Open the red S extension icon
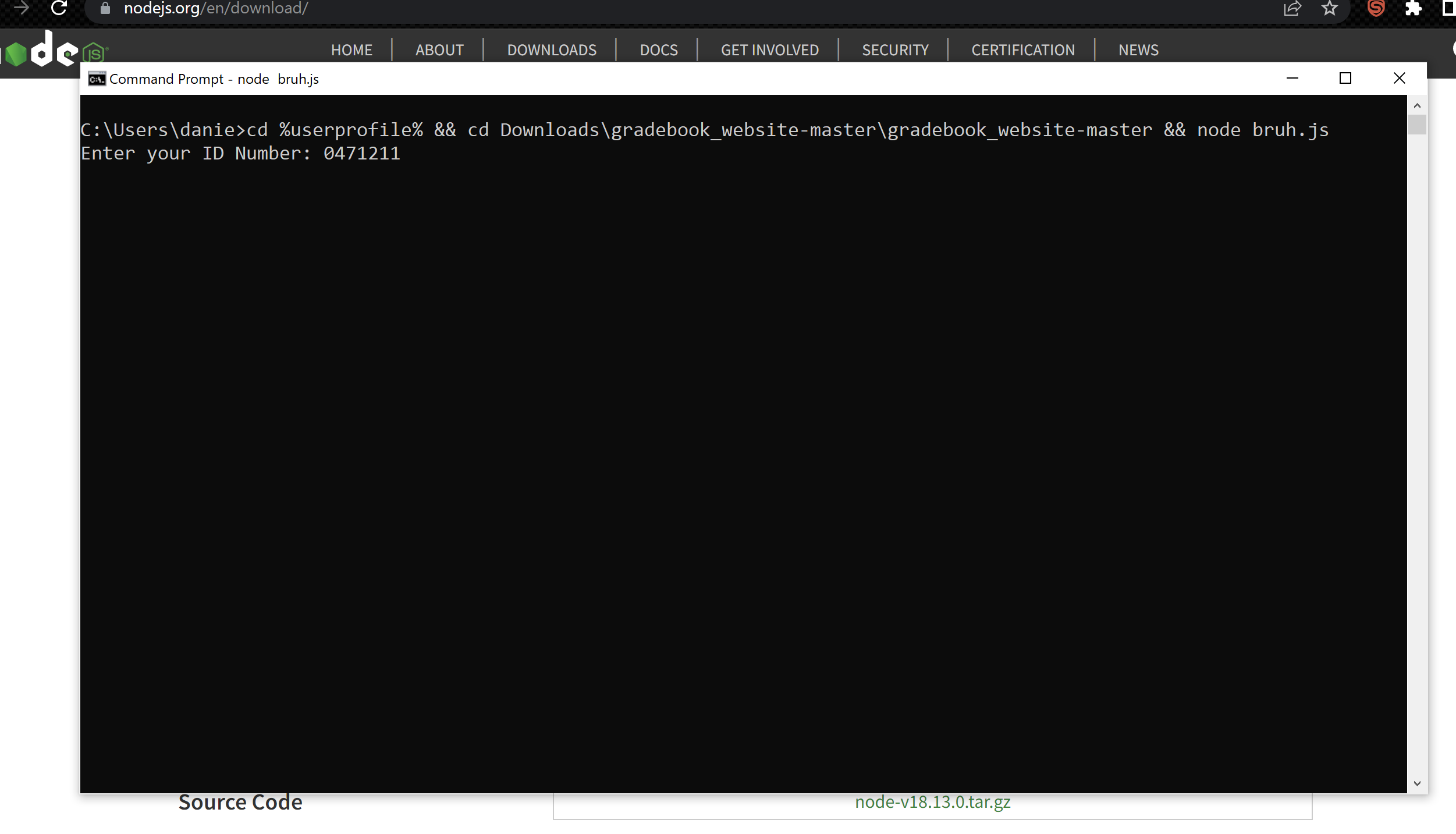 coord(1376,8)
